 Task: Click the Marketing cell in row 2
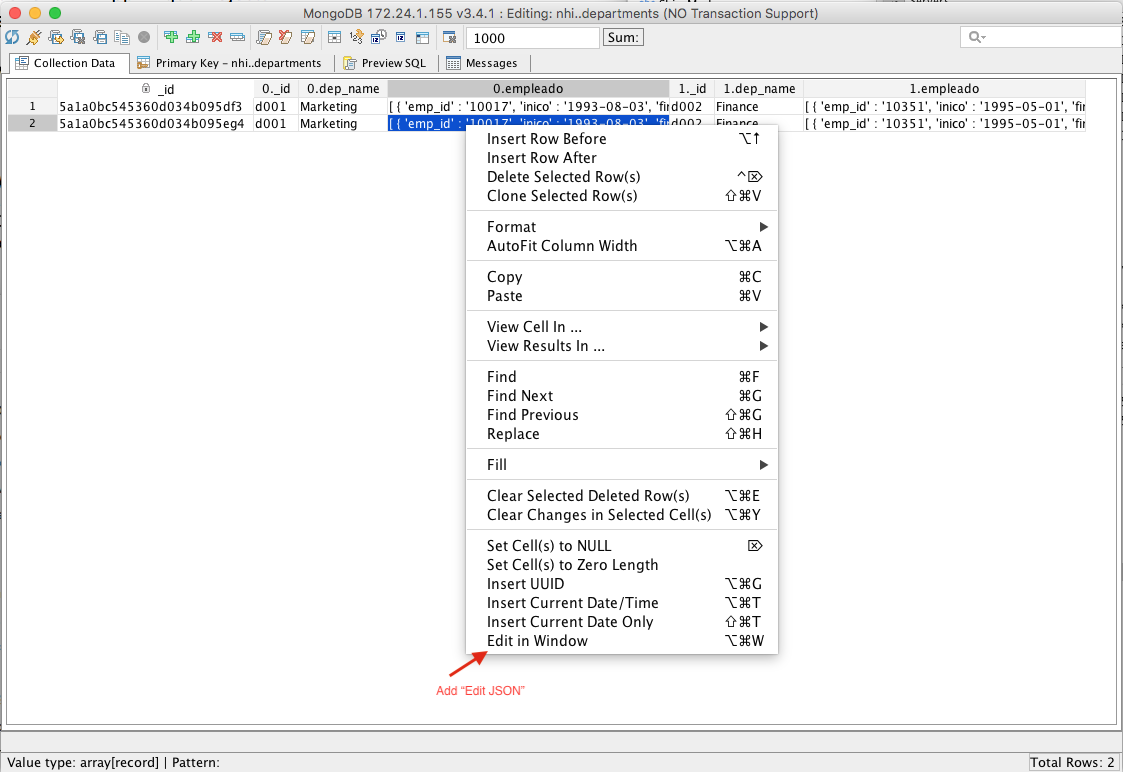343,124
